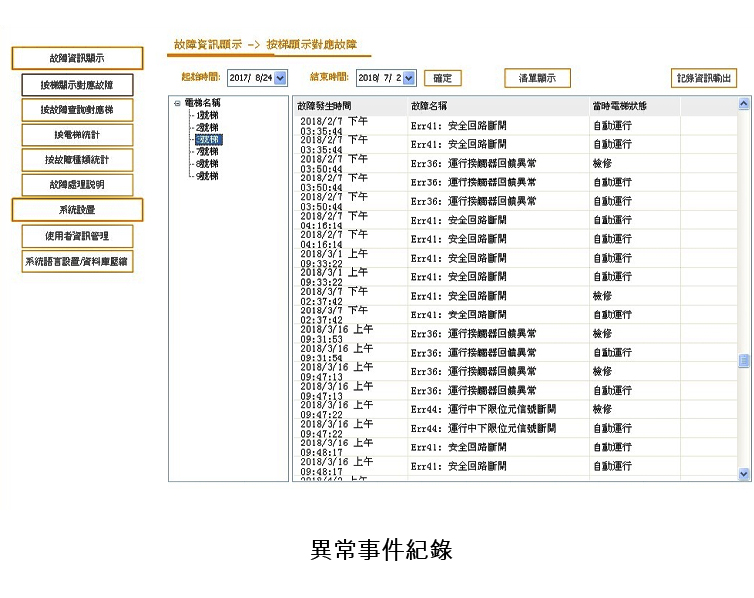The width and height of the screenshot is (754, 598).
Task: Click the 確定 confirm button
Action: pos(442,78)
